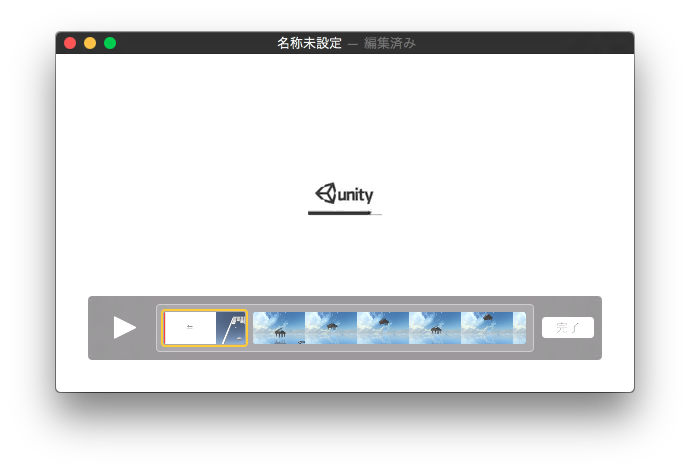Click the white Unity splash frame thumbnail
Image resolution: width=690 pixels, height=472 pixels.
(190, 328)
